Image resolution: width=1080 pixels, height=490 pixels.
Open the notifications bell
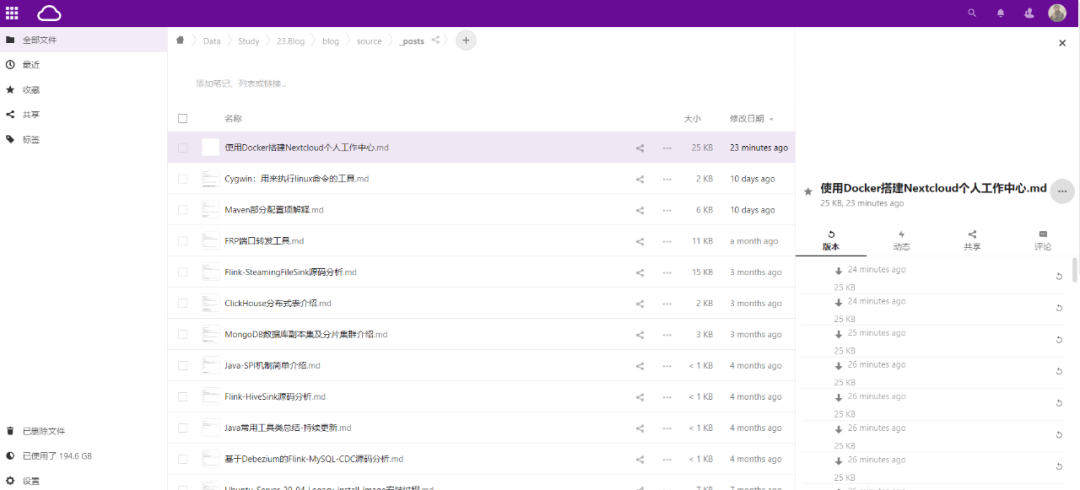(1001, 13)
